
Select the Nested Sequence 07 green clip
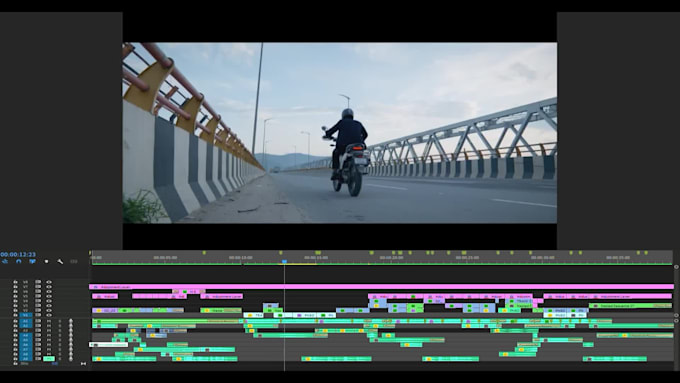point(630,306)
